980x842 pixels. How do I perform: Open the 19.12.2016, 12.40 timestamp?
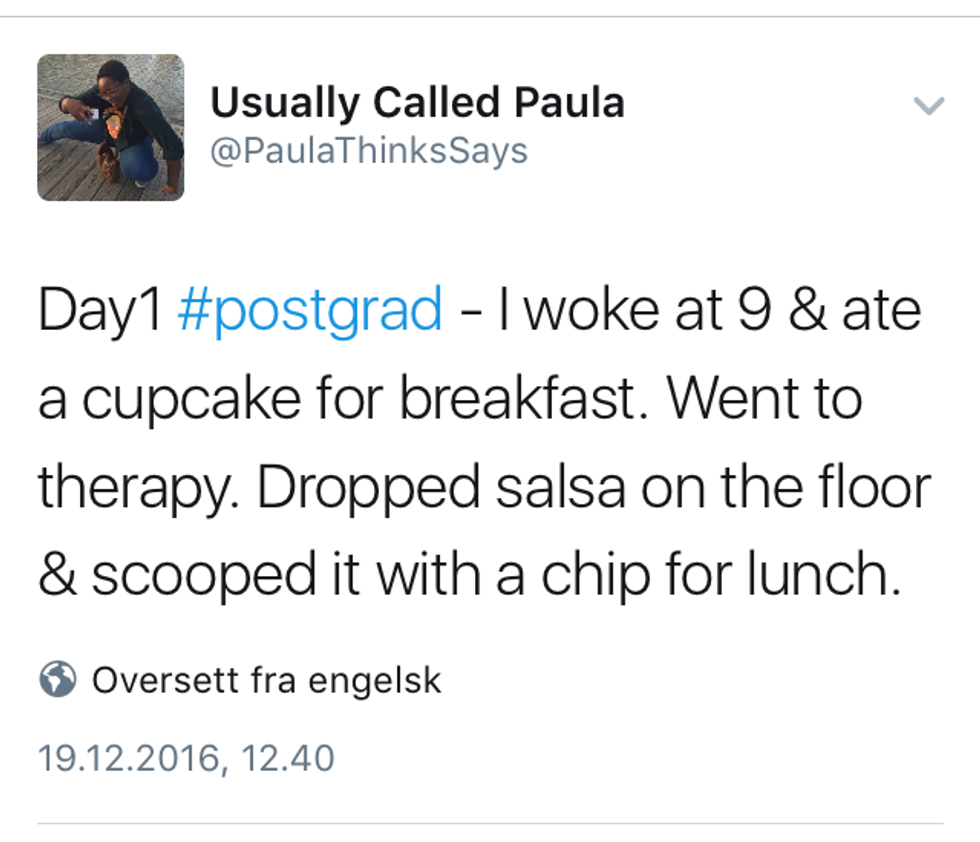[x=186, y=758]
